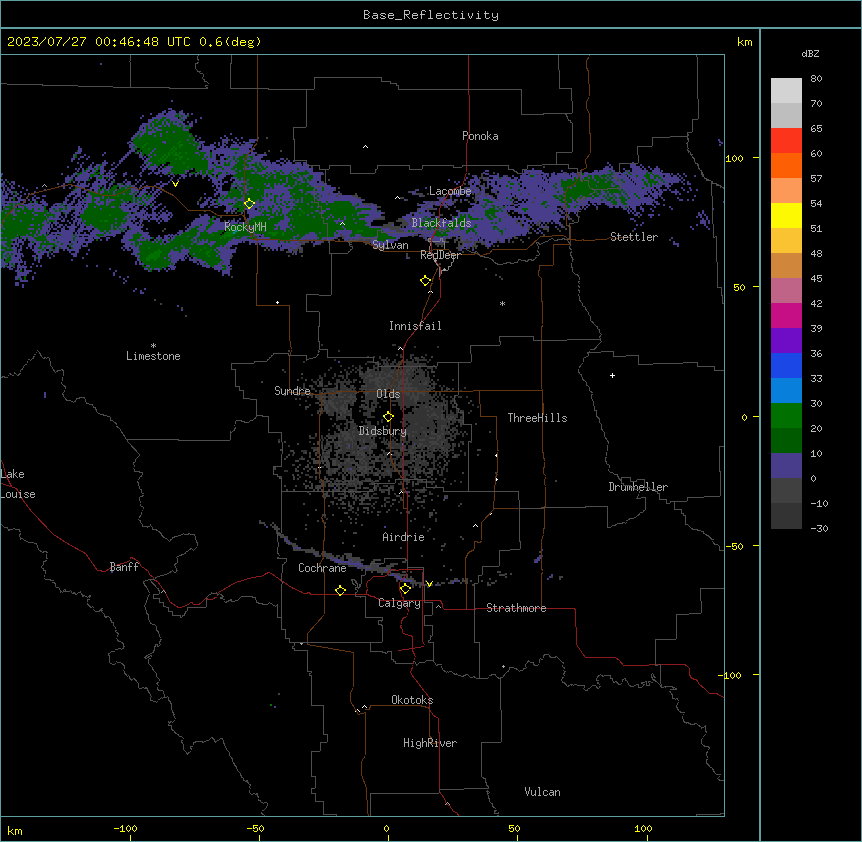
Task: Click the Base_Reflectivity title
Action: pyautogui.click(x=431, y=15)
